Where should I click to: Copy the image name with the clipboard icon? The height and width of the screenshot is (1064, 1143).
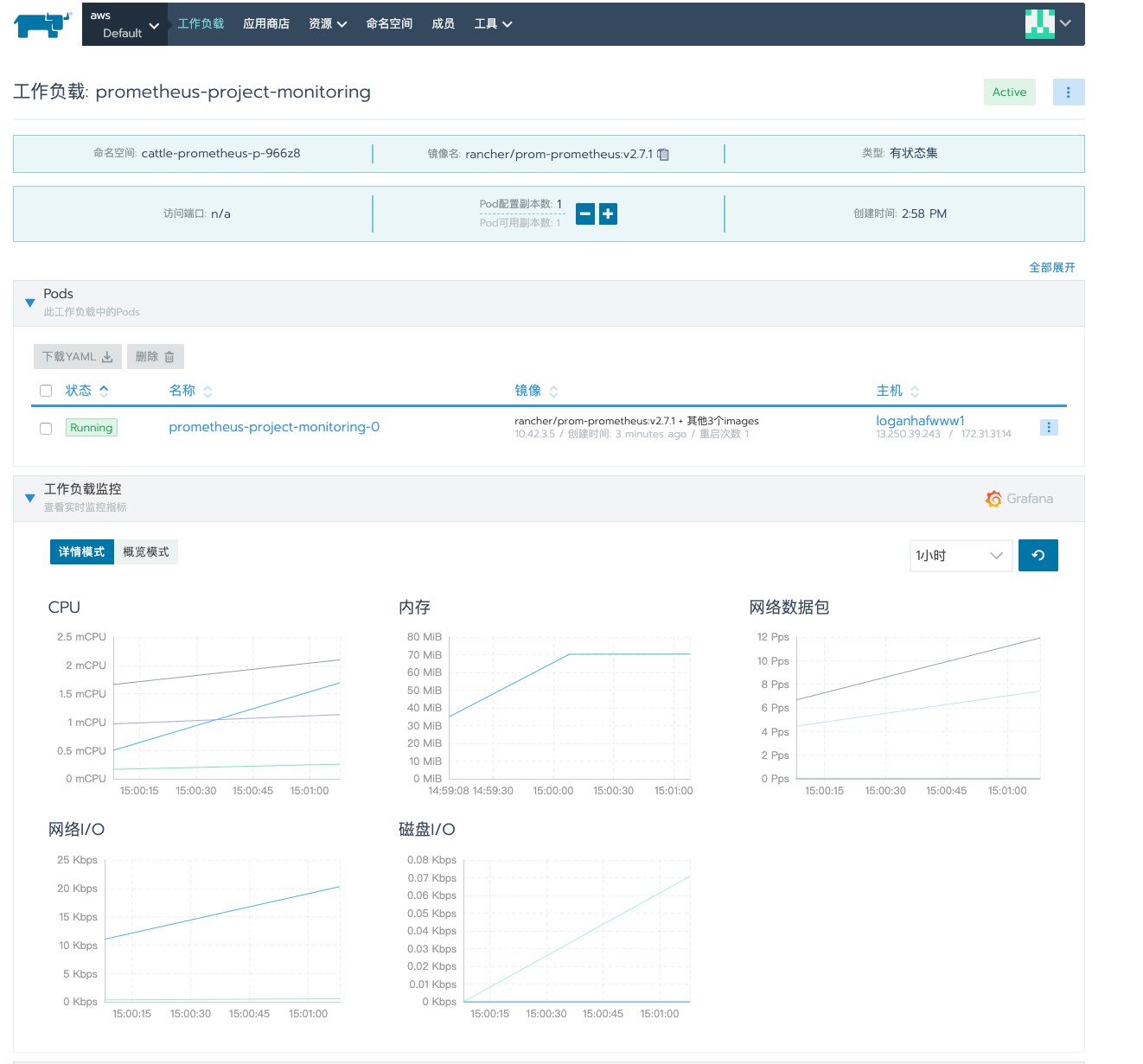click(663, 155)
